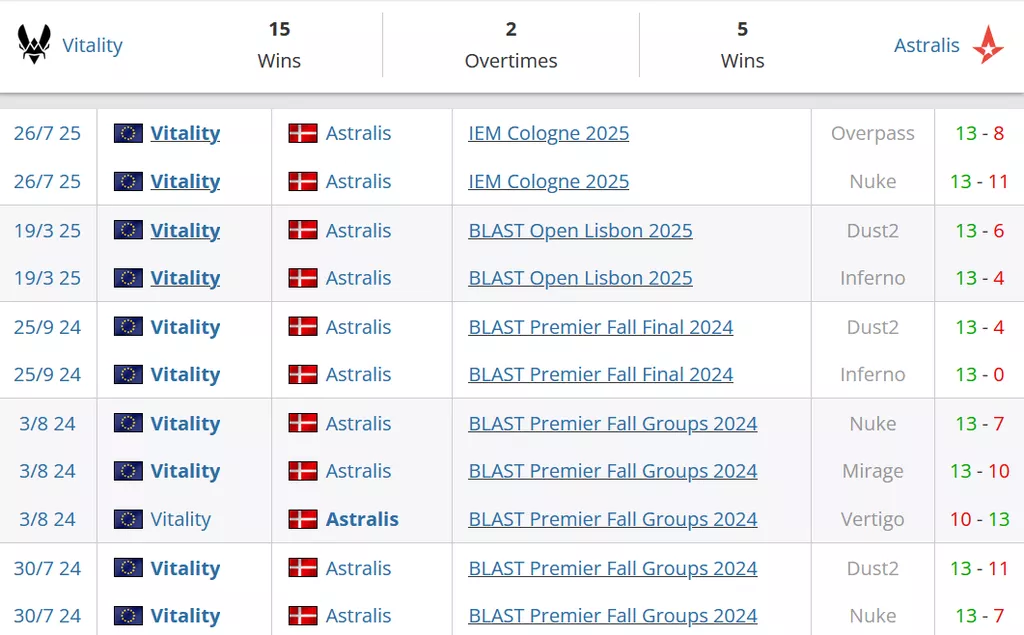Viewport: 1024px width, 635px height.
Task: Open BLAST Premier Fall Final 2024 Inferno match link
Action: [x=600, y=374]
